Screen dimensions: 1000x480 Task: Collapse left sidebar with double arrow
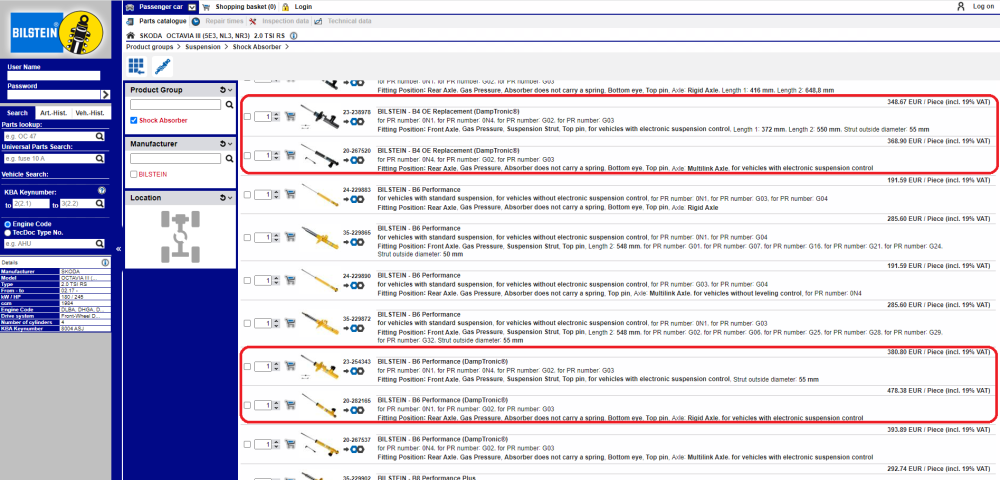tap(118, 249)
